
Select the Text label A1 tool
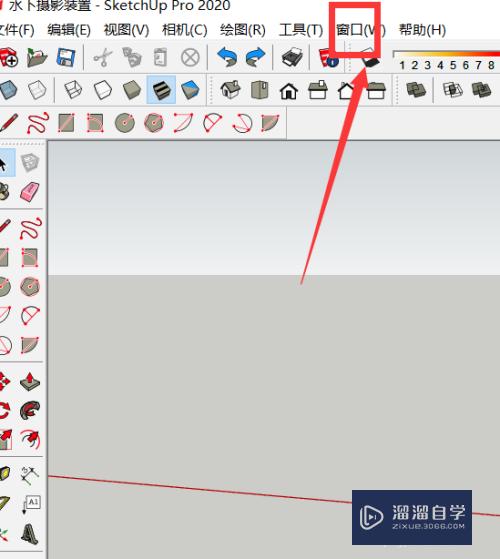click(31, 504)
